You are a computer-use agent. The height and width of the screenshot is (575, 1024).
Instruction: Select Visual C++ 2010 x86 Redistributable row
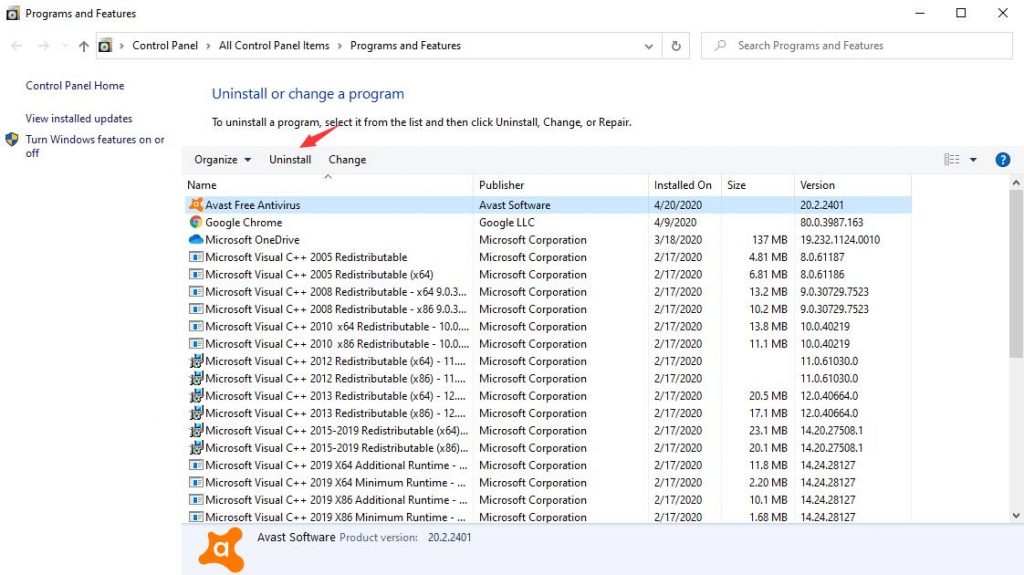[548, 344]
